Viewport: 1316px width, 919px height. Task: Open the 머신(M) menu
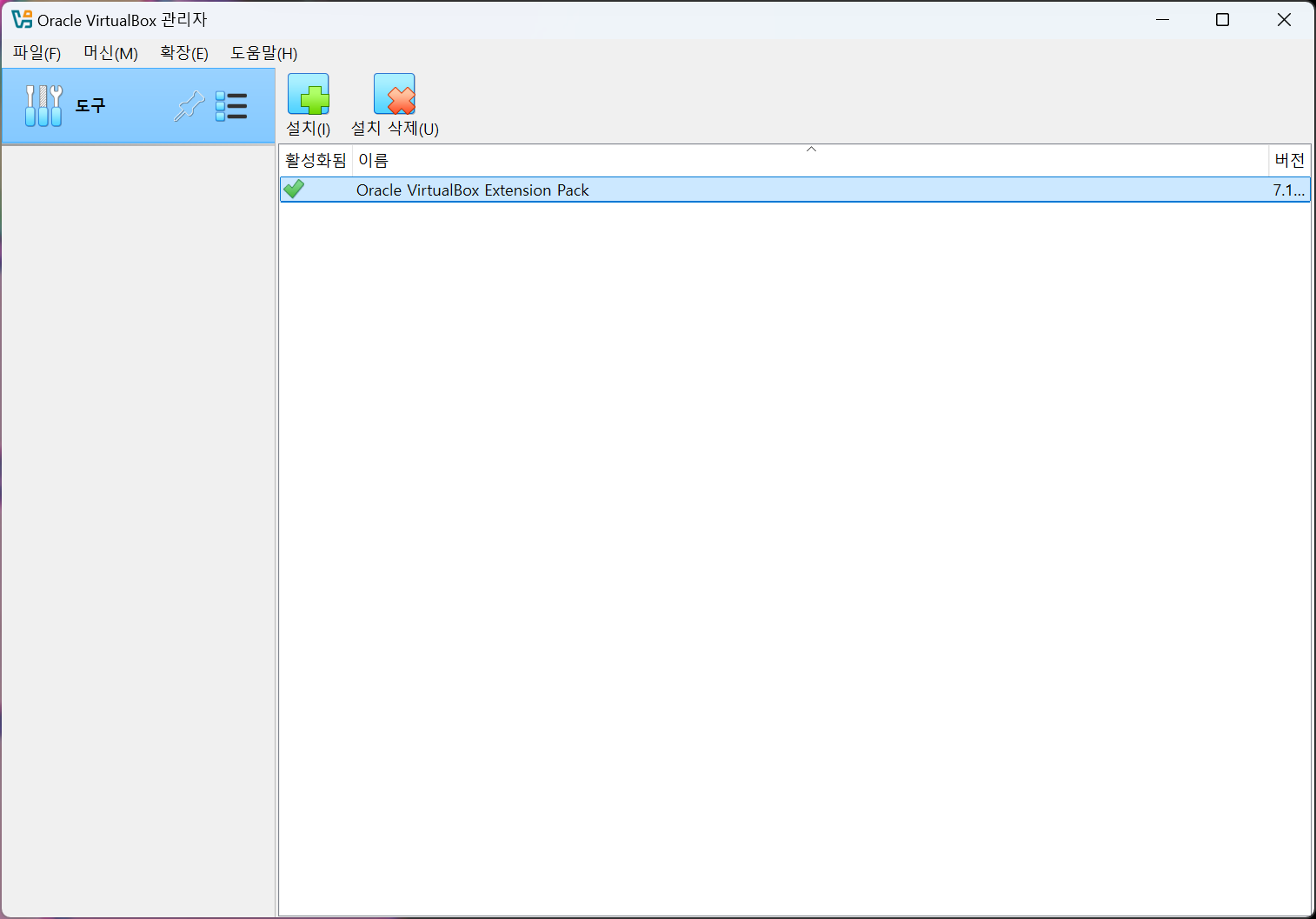tap(110, 53)
